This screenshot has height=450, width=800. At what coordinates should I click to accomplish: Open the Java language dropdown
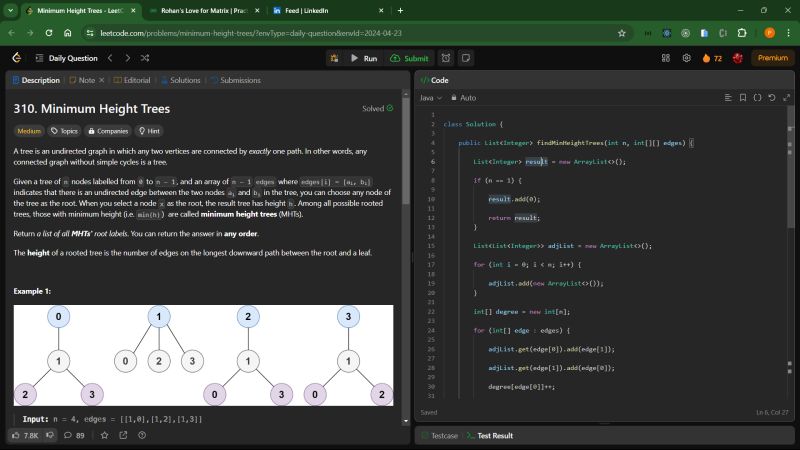point(431,98)
